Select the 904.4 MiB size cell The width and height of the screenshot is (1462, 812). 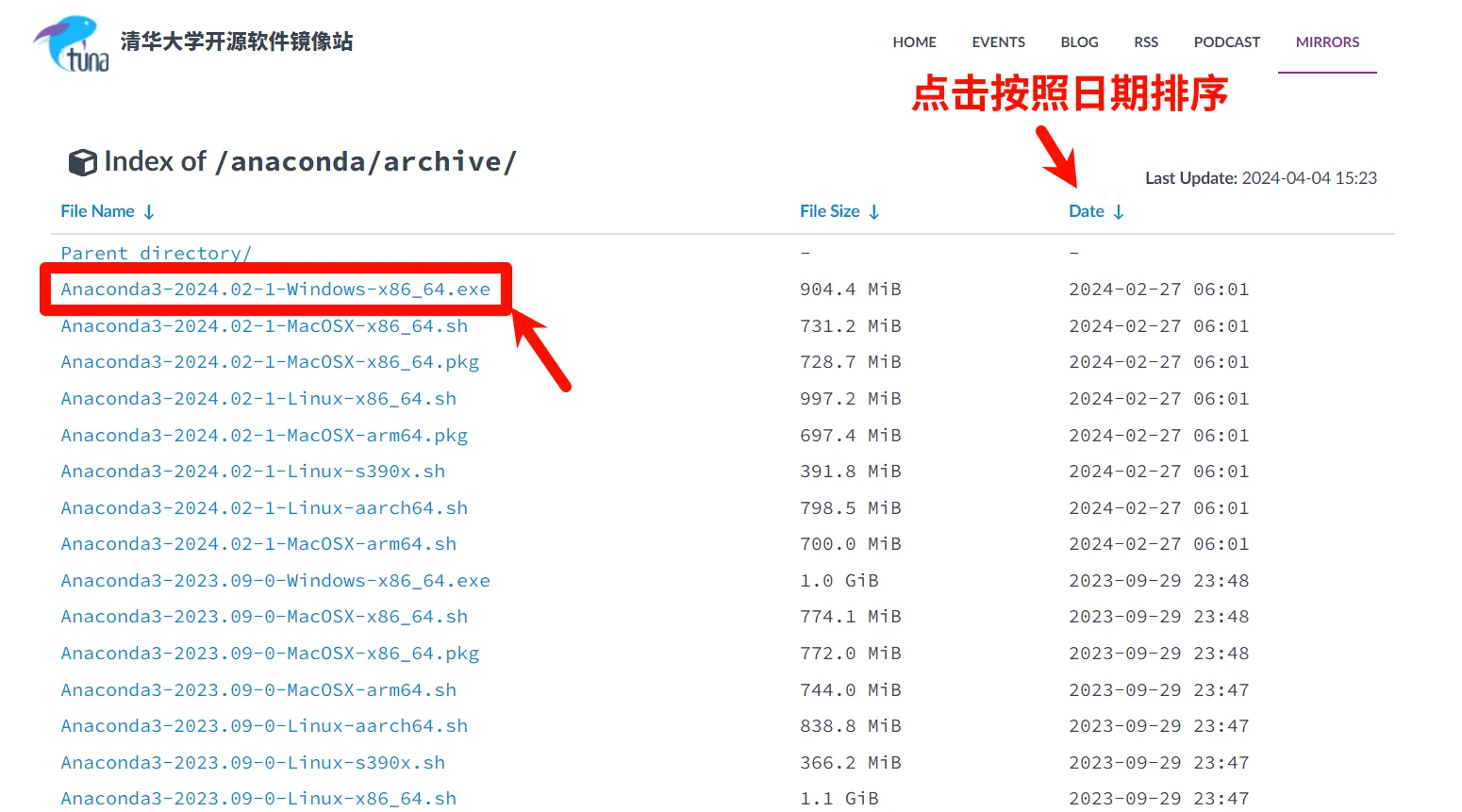tap(851, 290)
